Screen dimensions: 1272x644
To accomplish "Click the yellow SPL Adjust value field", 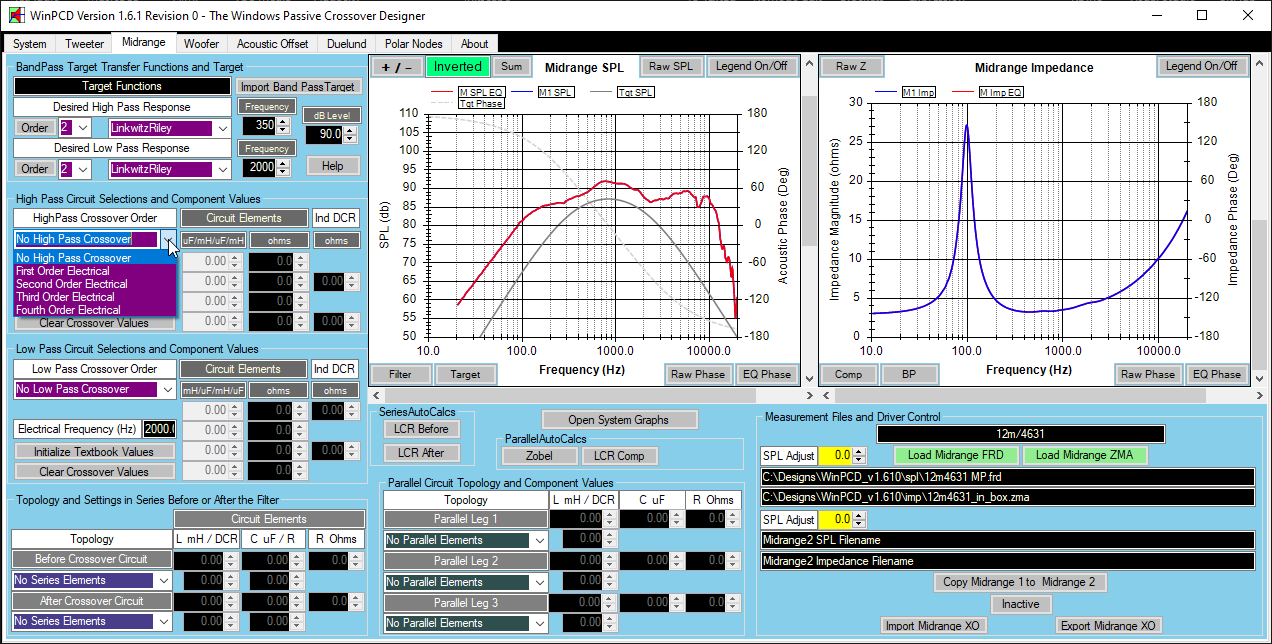I will click(835, 455).
